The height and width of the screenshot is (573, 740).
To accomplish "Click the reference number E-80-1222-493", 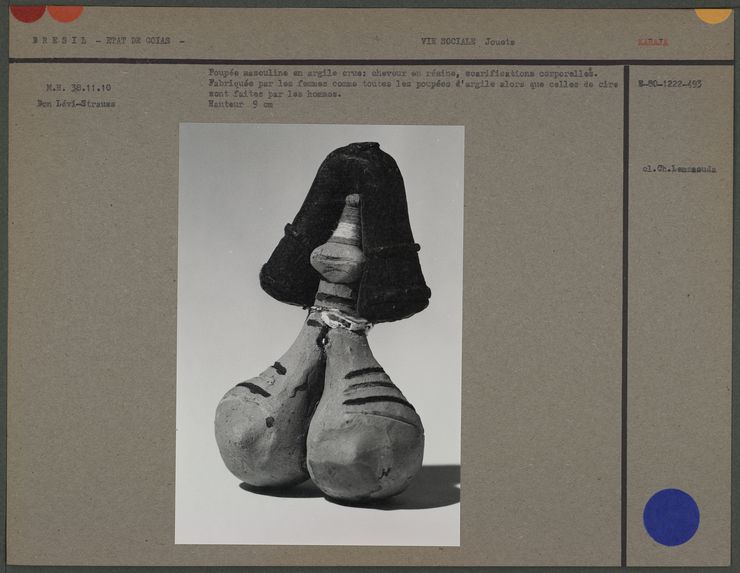I will click(669, 84).
